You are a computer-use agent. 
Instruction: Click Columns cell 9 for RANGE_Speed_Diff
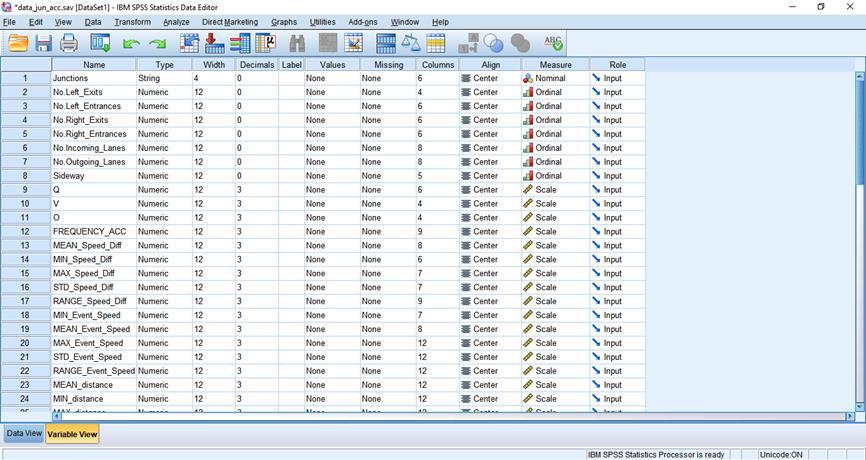pos(437,301)
